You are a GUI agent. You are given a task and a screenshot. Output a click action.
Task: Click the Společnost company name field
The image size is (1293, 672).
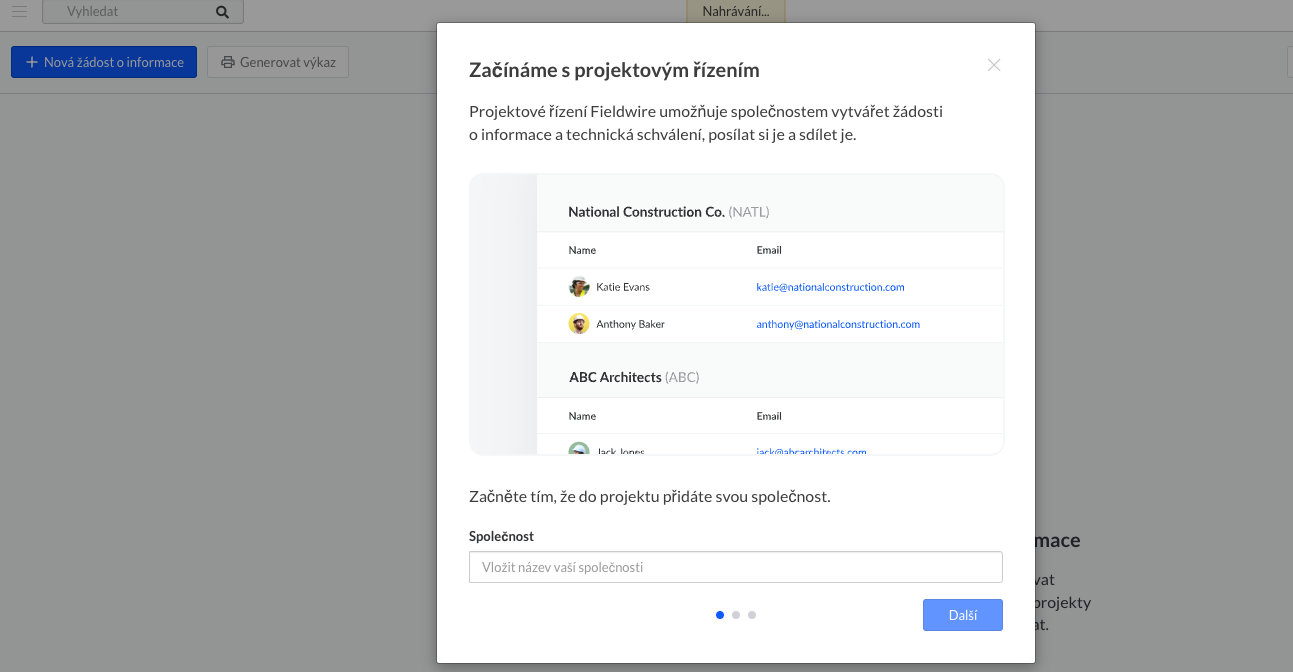[x=736, y=567]
